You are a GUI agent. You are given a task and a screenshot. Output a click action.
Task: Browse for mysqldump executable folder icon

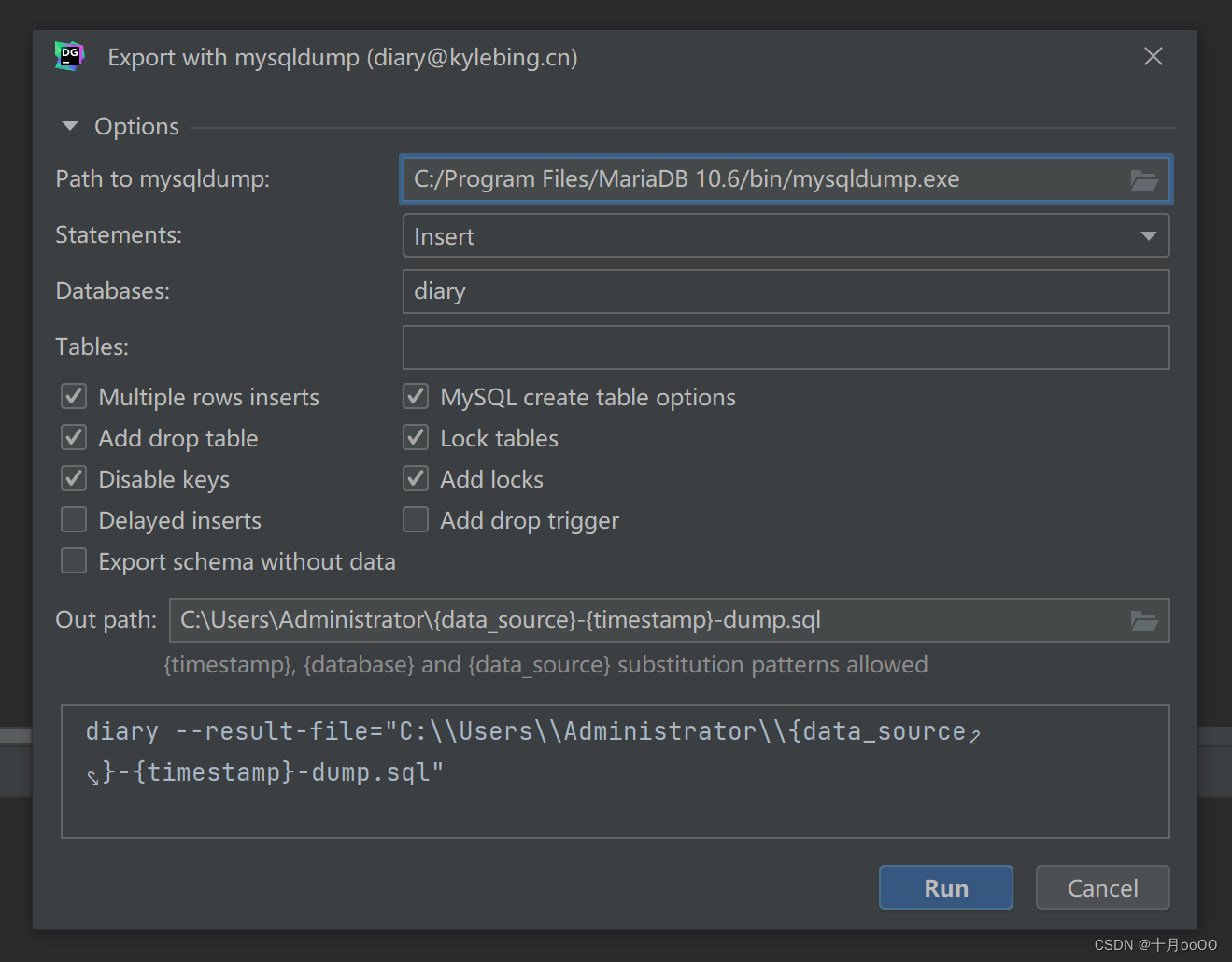[x=1144, y=179]
